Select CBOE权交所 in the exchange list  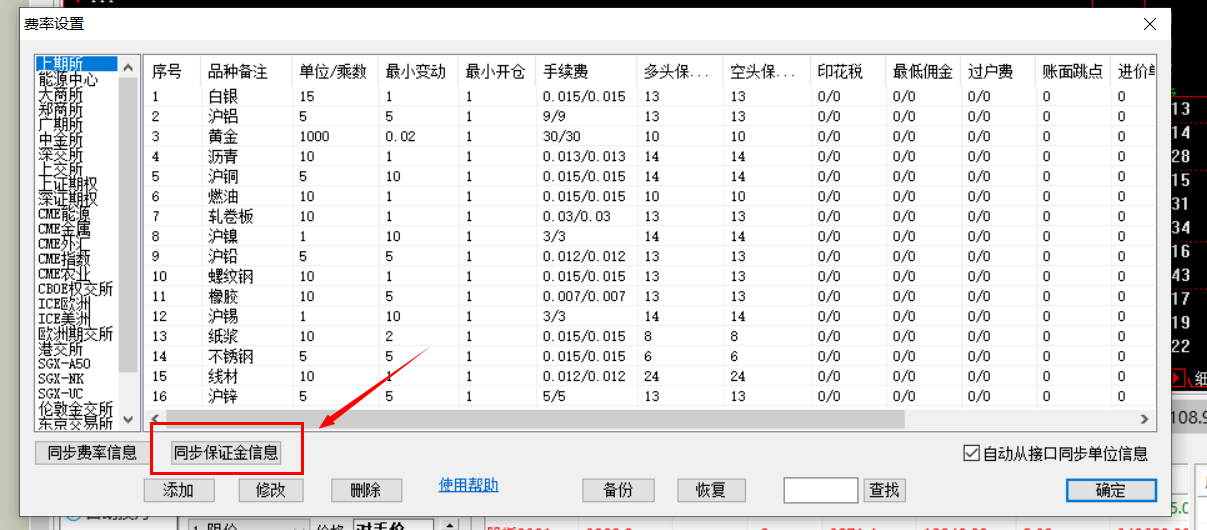[x=77, y=290]
